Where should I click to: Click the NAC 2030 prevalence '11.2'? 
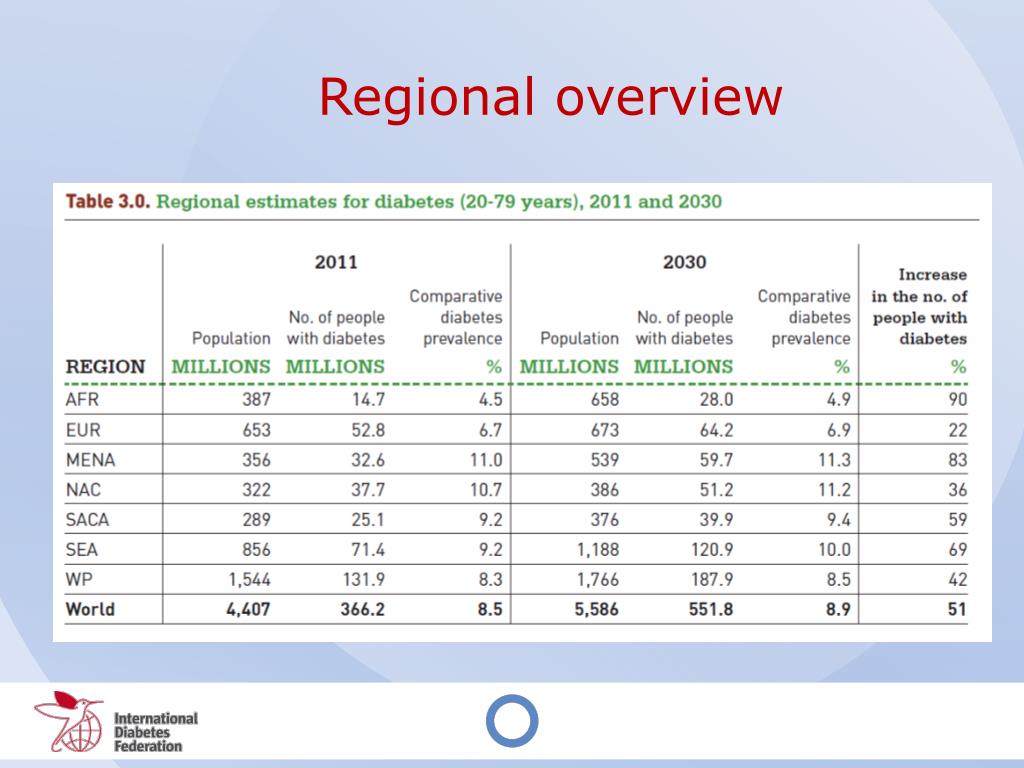(835, 490)
